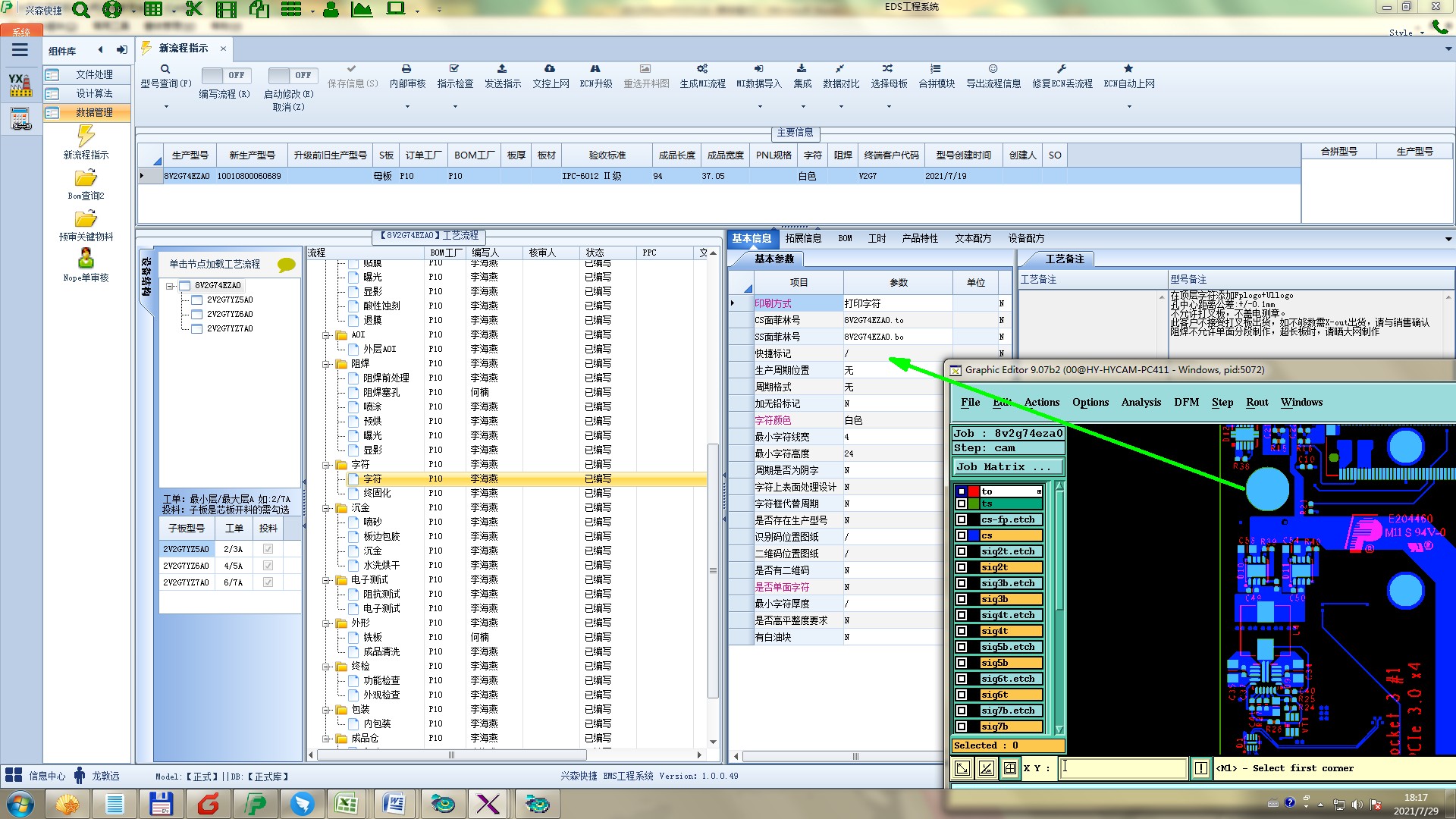
Task: Collapse the 8V2G74EZA0 tree node
Action: tap(171, 286)
